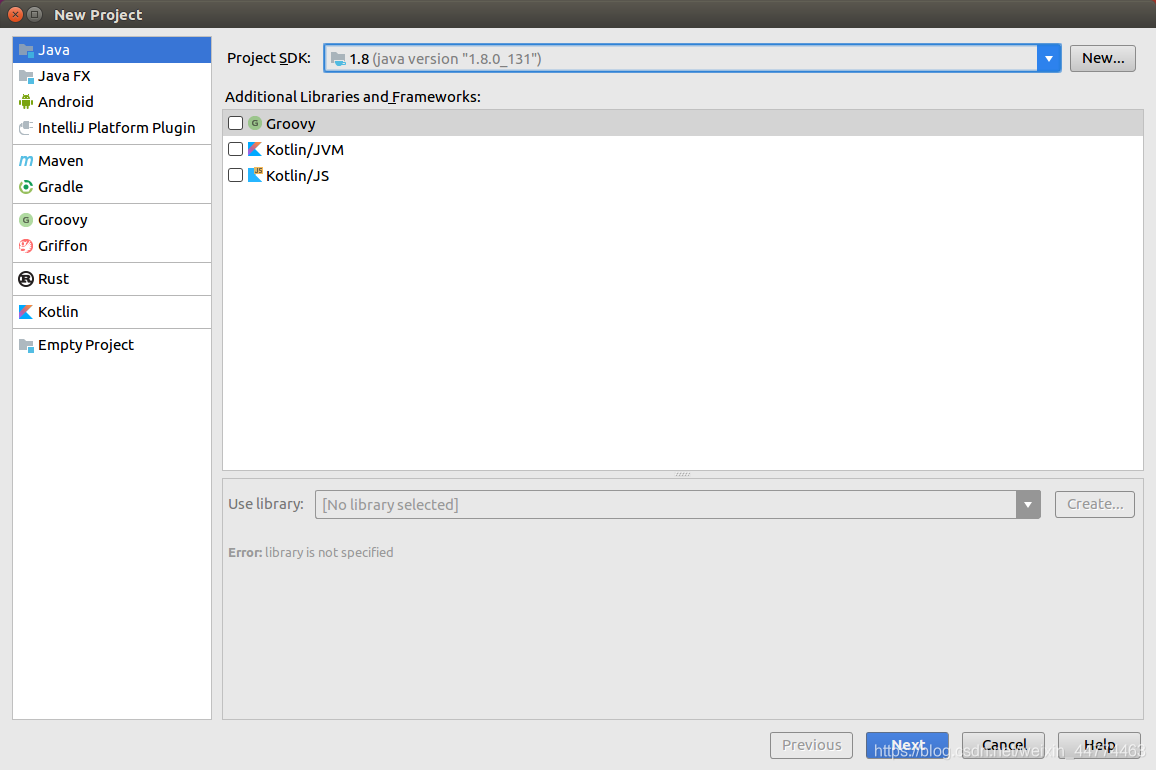Screen dimensions: 1156x770
Task: Click the Kotlin/JS framework icon
Action: click(x=255, y=175)
